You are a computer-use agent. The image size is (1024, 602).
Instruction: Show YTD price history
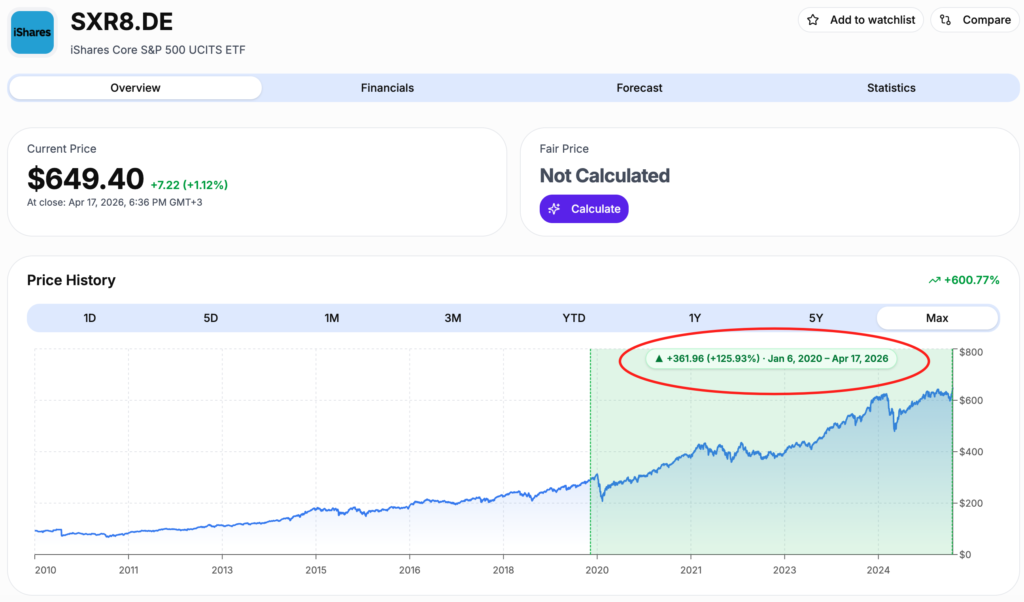tap(574, 318)
